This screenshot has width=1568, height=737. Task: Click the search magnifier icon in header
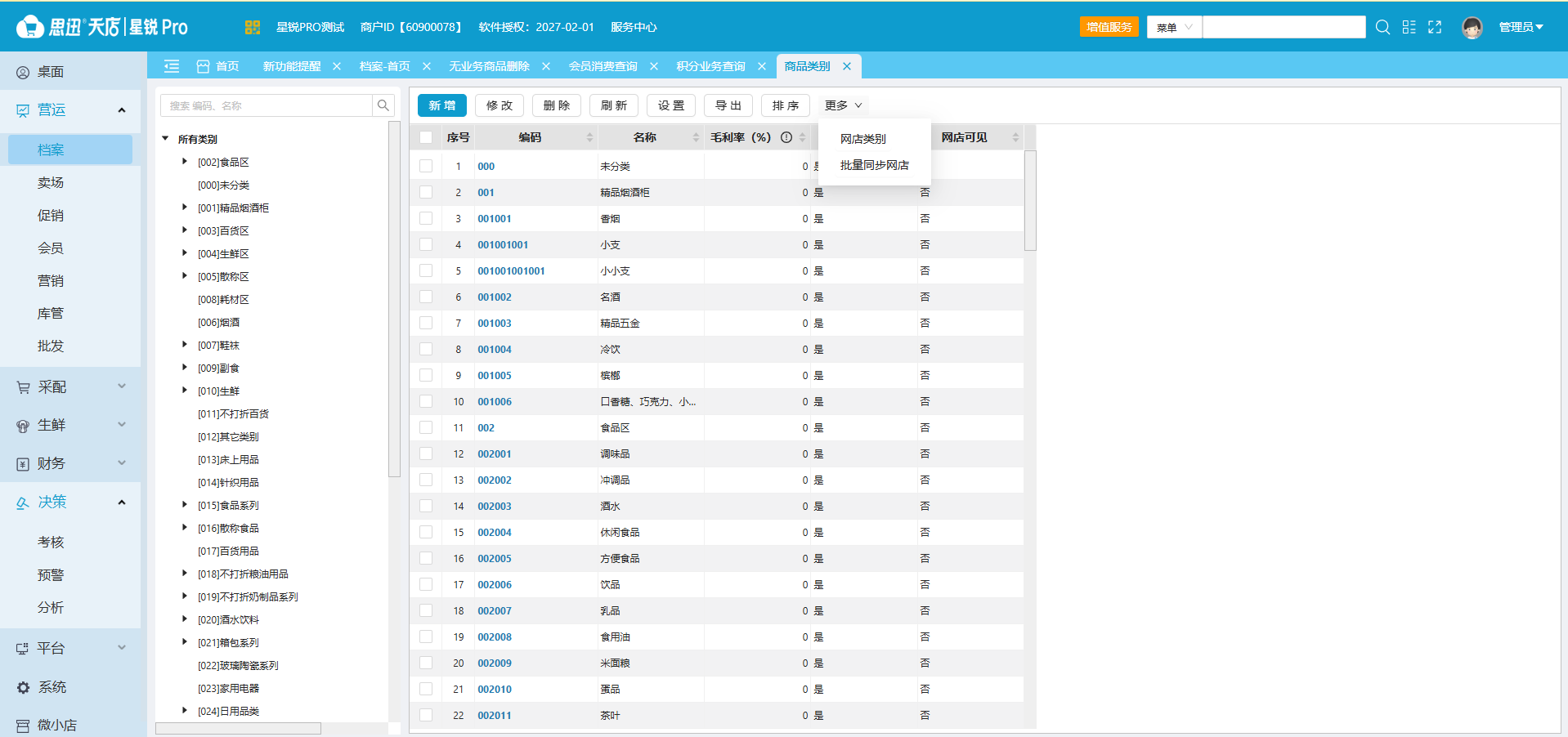tap(1382, 27)
